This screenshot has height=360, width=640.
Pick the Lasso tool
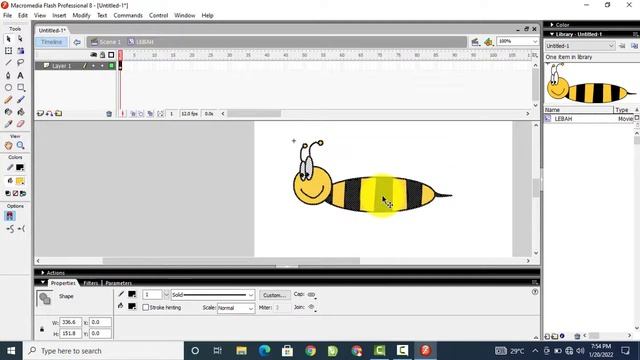pos(20,63)
